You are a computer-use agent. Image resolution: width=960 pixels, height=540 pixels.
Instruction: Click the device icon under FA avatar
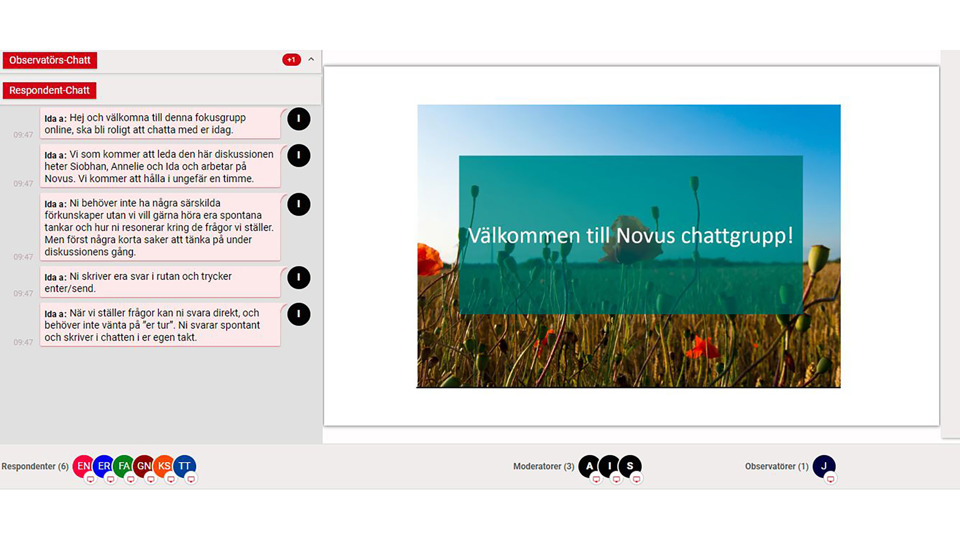tap(130, 479)
